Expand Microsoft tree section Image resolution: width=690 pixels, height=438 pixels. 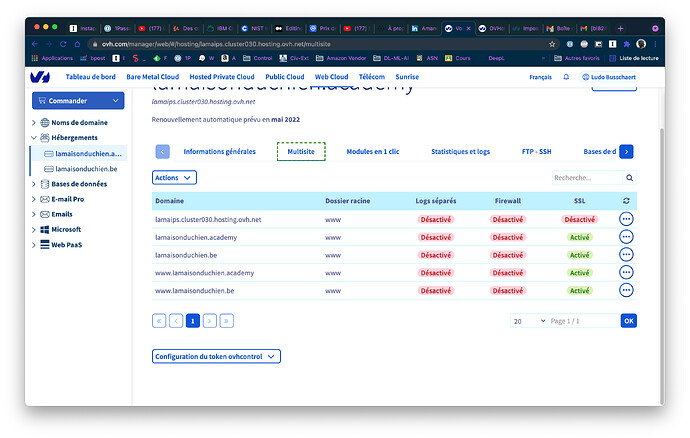(34, 229)
